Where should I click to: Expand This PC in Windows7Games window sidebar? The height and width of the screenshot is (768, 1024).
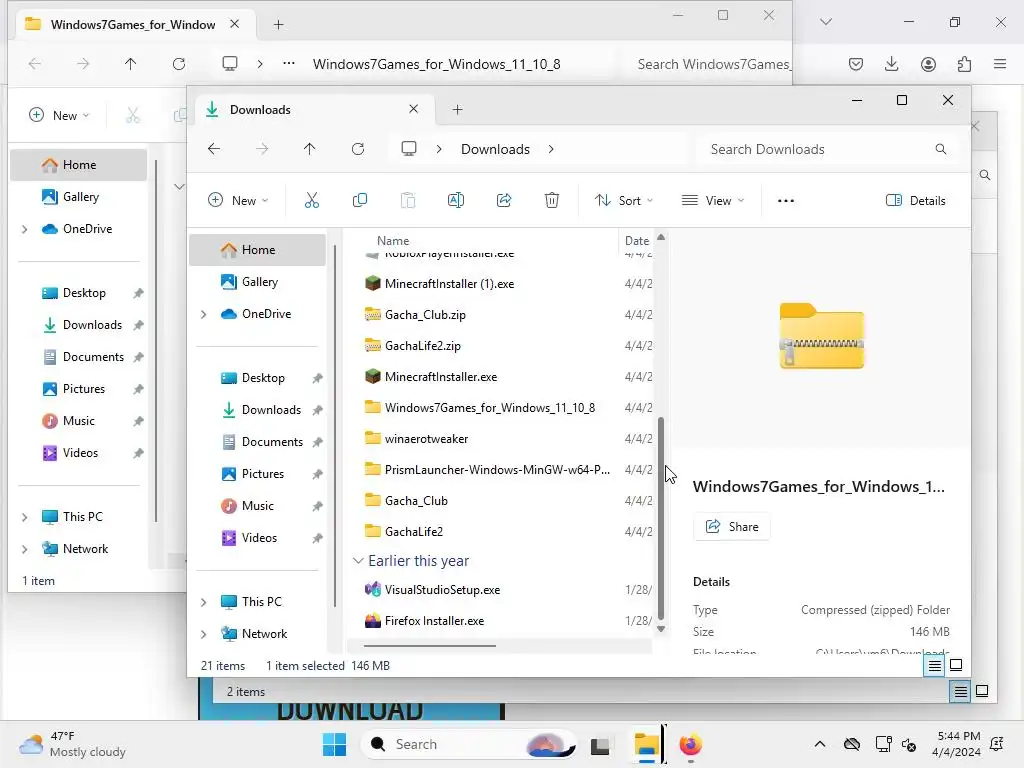(25, 517)
